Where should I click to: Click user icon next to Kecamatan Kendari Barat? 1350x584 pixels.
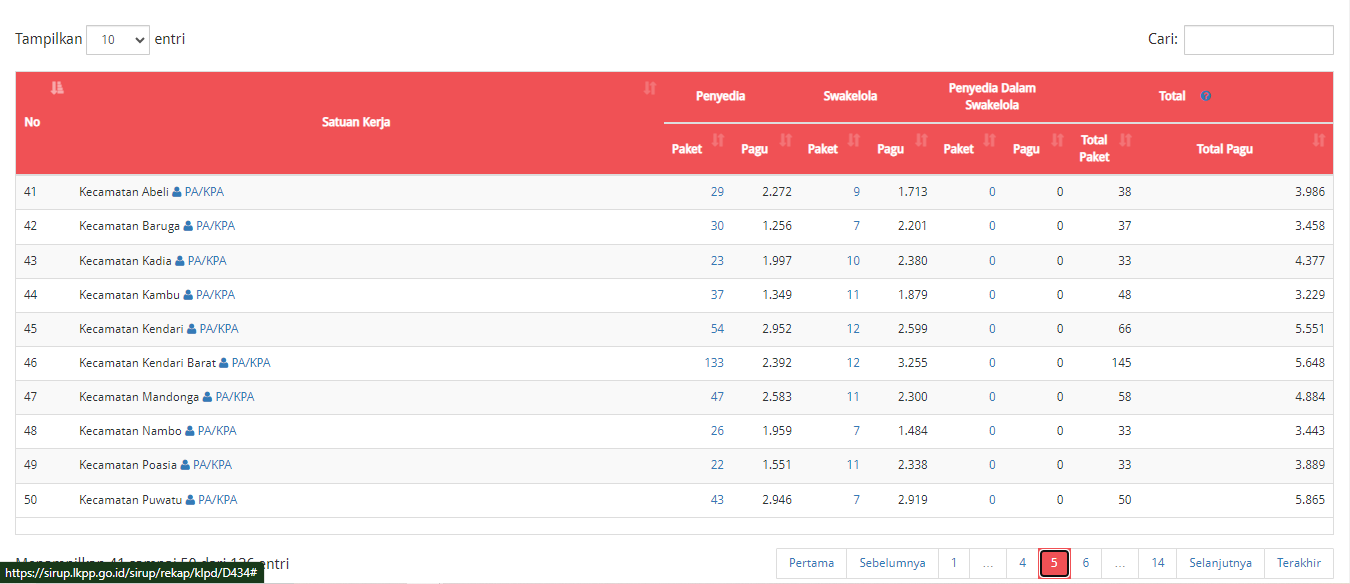click(224, 363)
